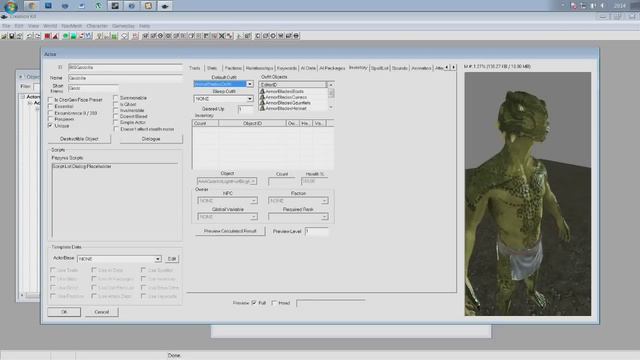This screenshot has width=640, height=360.
Task: Click the large black X toolbar icon
Action: tap(222, 36)
